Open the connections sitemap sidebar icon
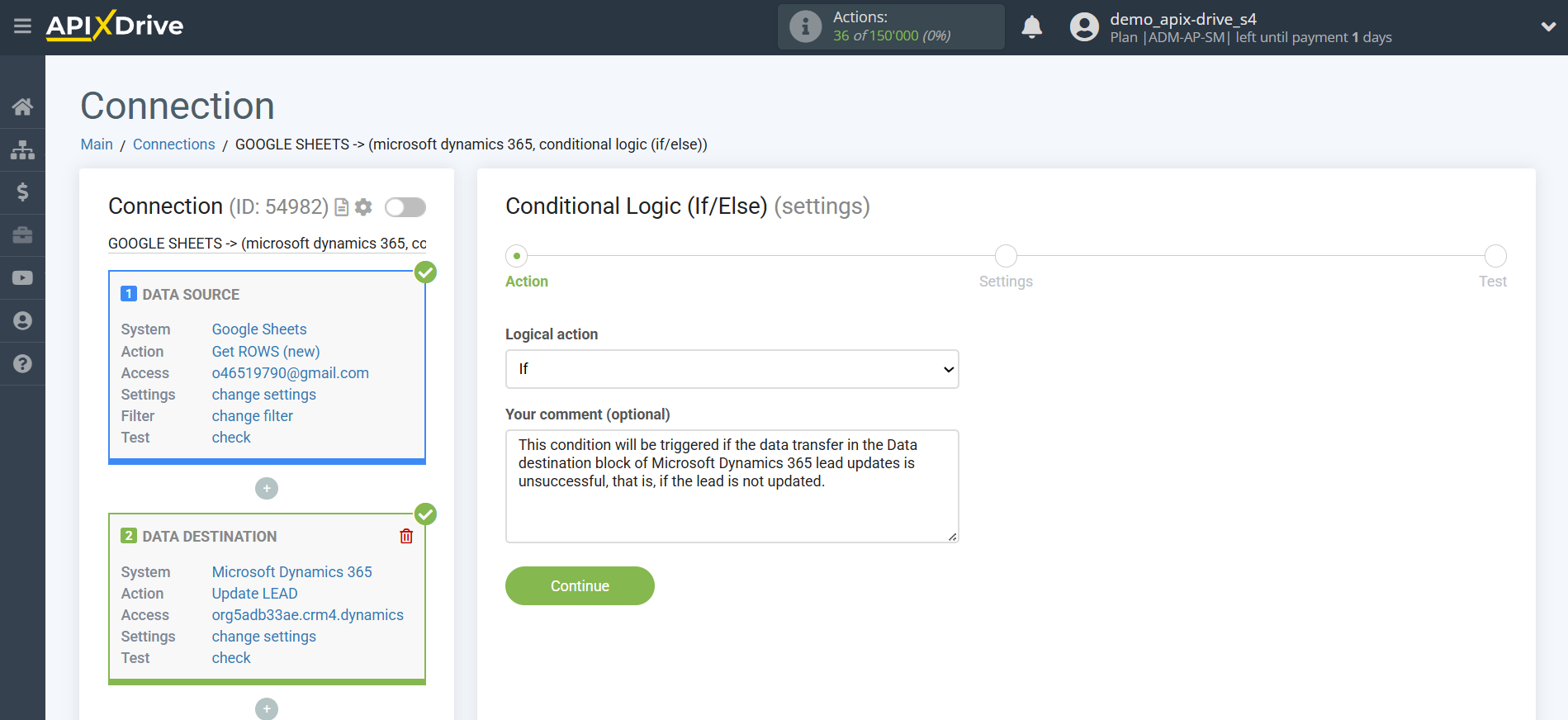The height and width of the screenshot is (720, 1568). pos(22,149)
